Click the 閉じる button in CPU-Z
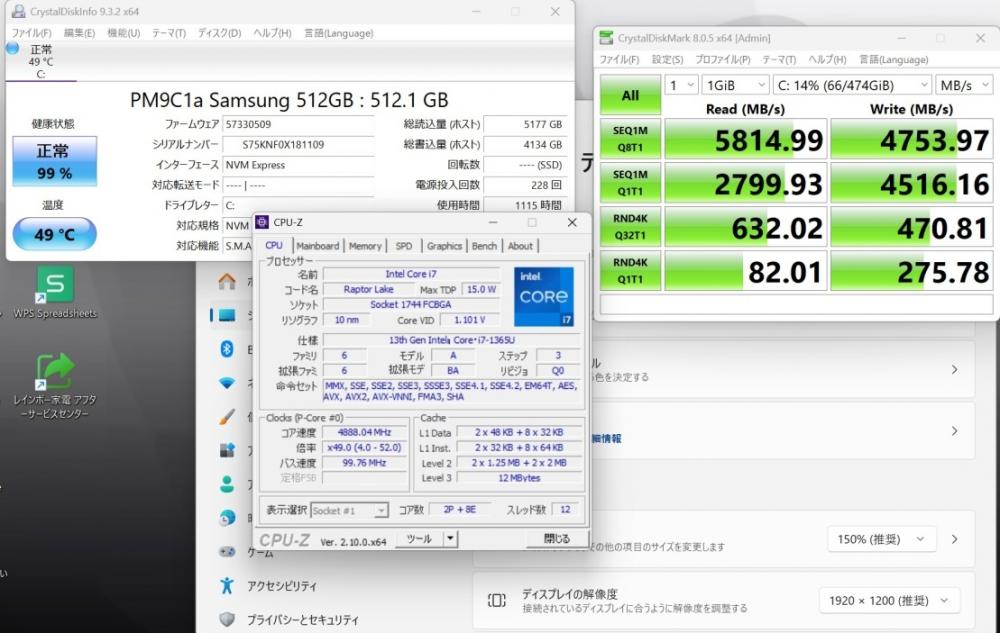The width and height of the screenshot is (1000, 633). click(x=556, y=539)
